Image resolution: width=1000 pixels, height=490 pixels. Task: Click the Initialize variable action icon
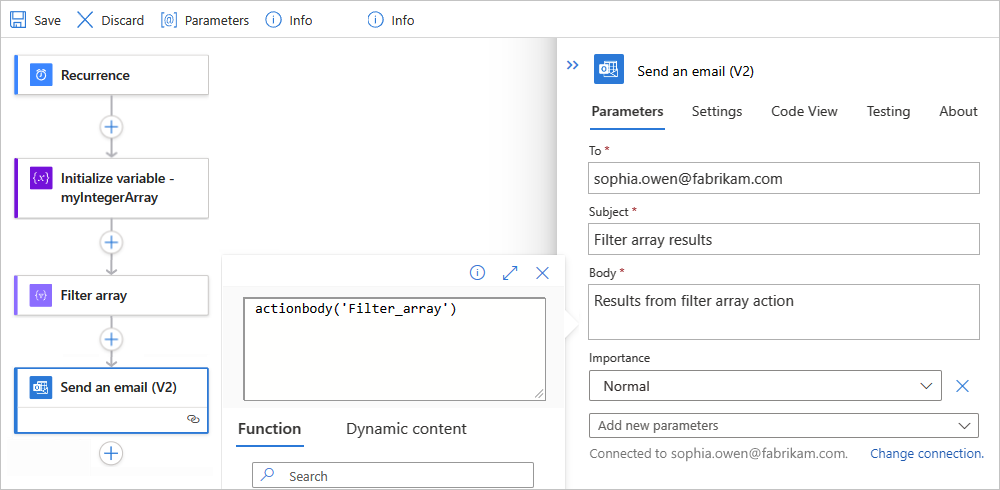pos(41,188)
